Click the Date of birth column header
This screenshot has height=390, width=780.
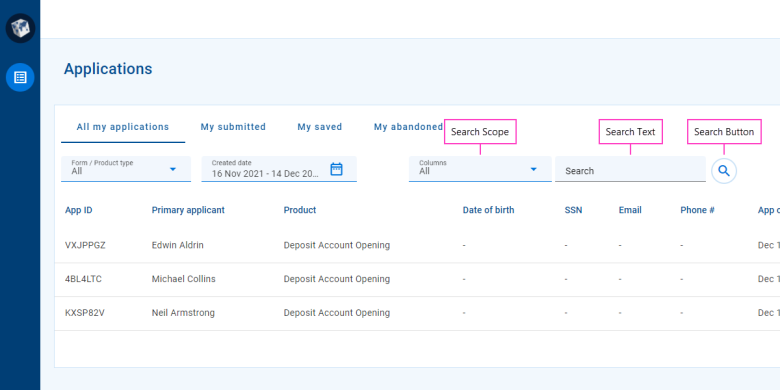[x=488, y=210]
